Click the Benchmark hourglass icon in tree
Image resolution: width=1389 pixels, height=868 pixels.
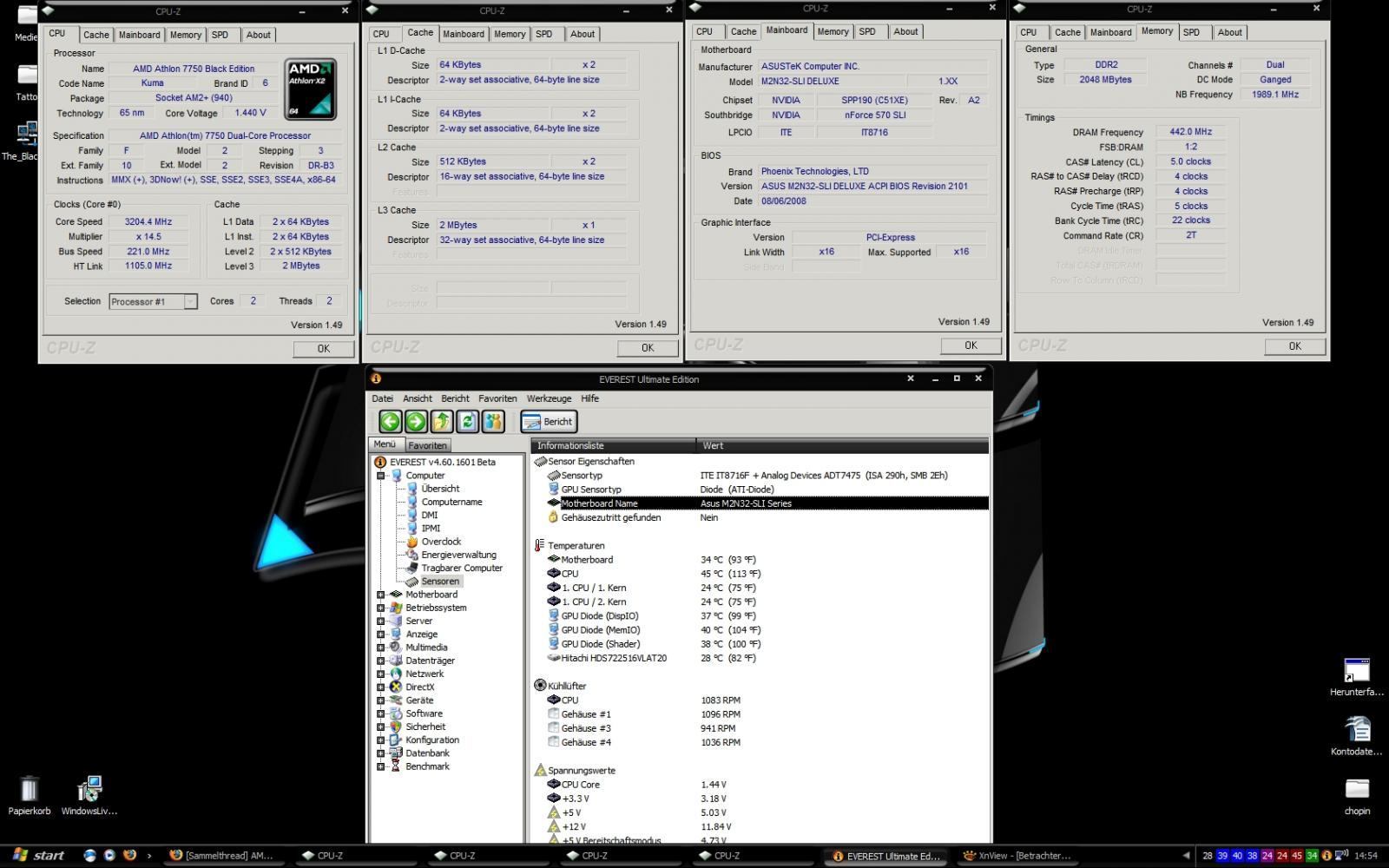pos(396,766)
